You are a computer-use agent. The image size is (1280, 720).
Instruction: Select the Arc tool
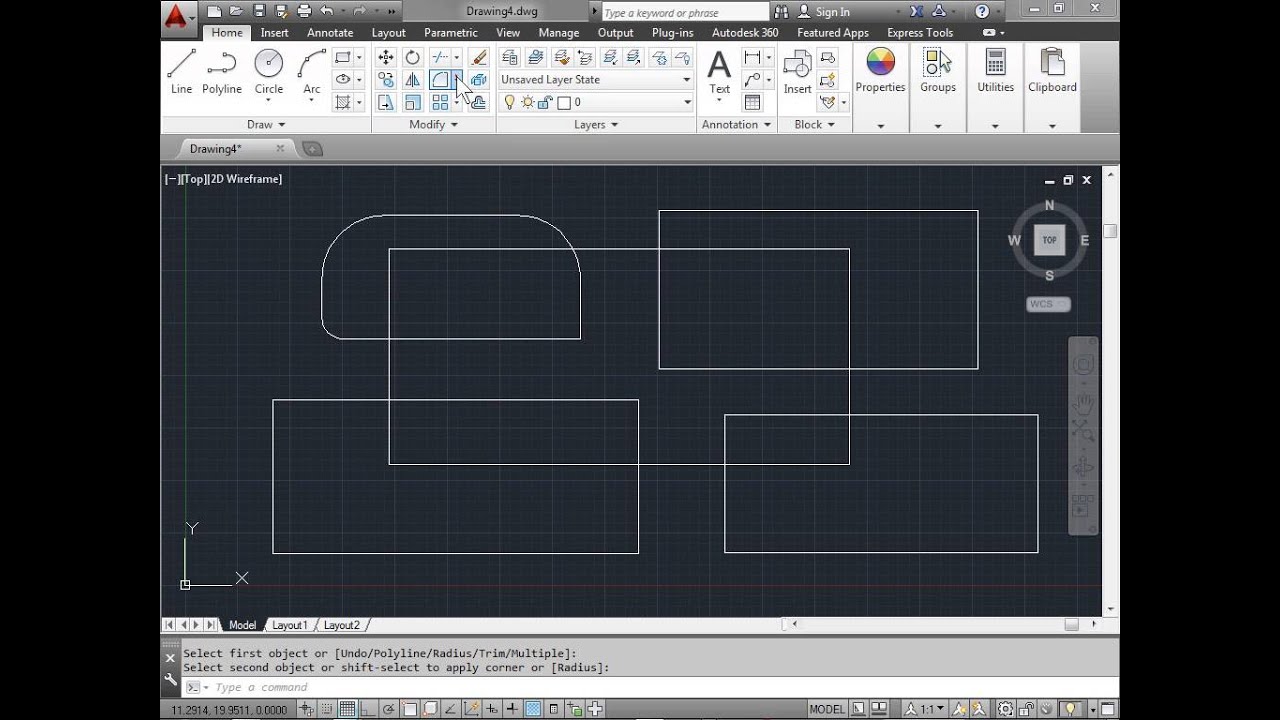coord(312,71)
